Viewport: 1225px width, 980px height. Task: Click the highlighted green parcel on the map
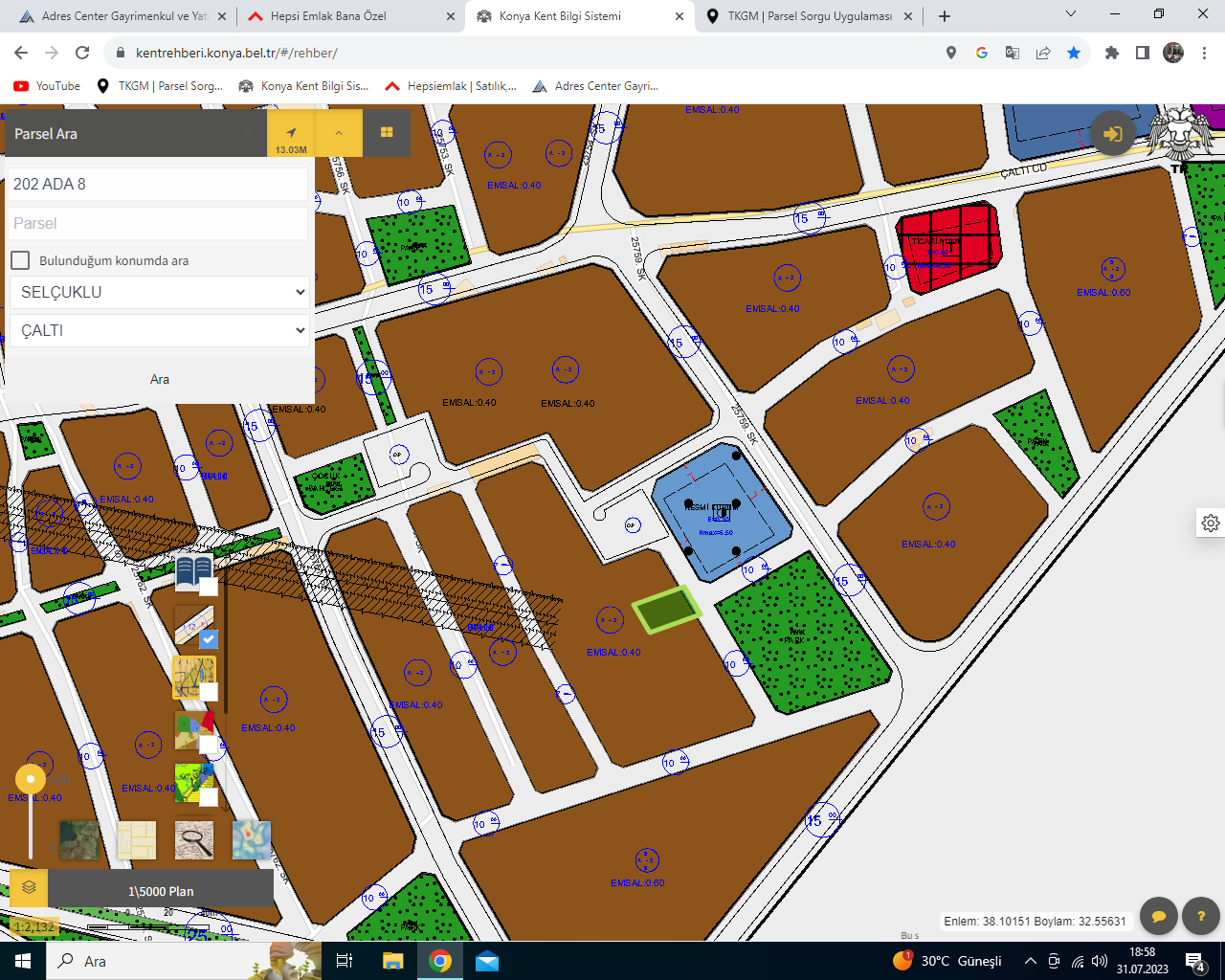pyautogui.click(x=667, y=609)
